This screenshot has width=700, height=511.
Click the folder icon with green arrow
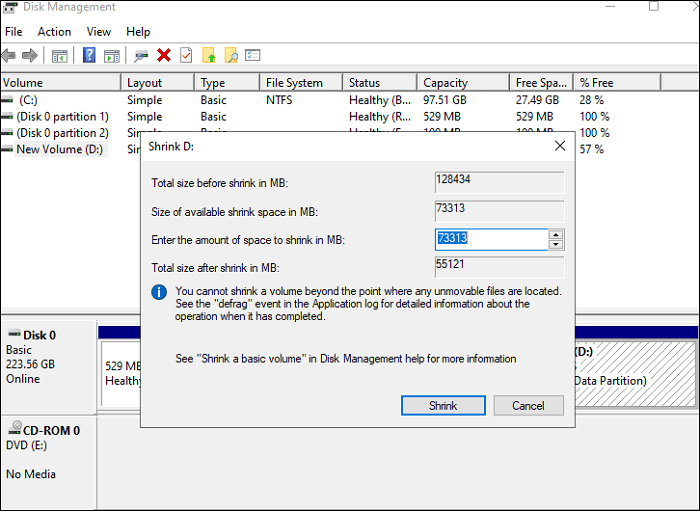pos(209,56)
